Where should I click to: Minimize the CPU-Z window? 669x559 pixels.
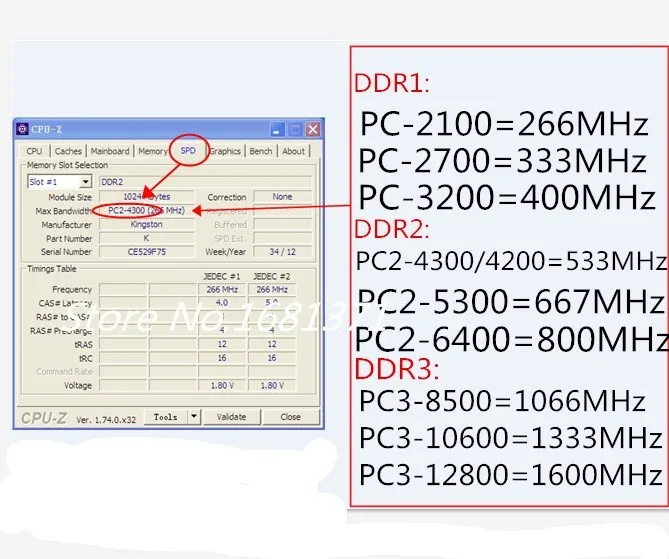click(x=275, y=129)
